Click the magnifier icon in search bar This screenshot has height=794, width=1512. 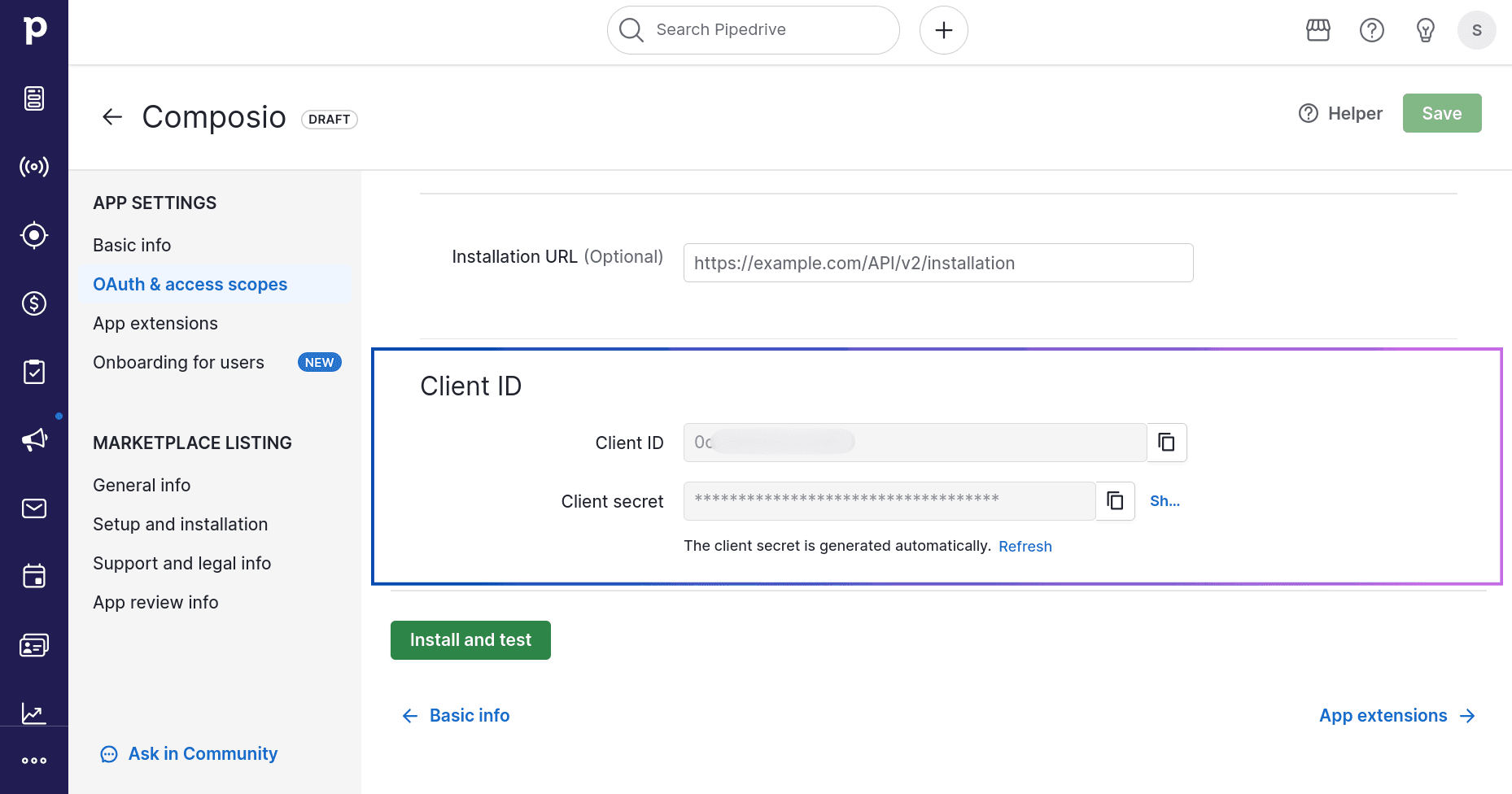pyautogui.click(x=631, y=30)
